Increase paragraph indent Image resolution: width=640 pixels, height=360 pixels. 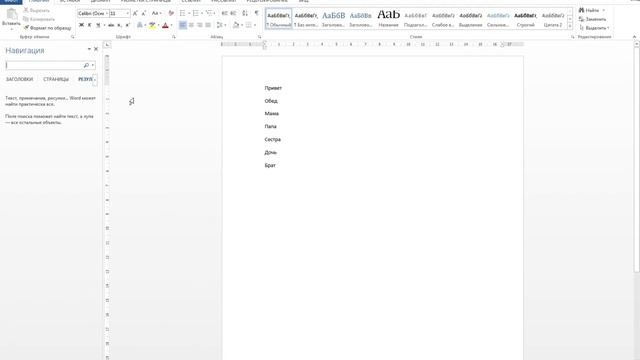coord(233,13)
